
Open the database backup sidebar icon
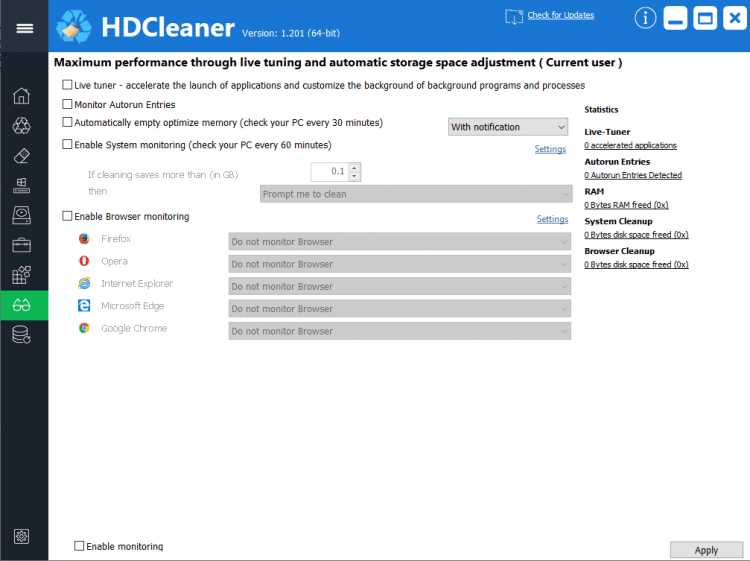pos(22,335)
